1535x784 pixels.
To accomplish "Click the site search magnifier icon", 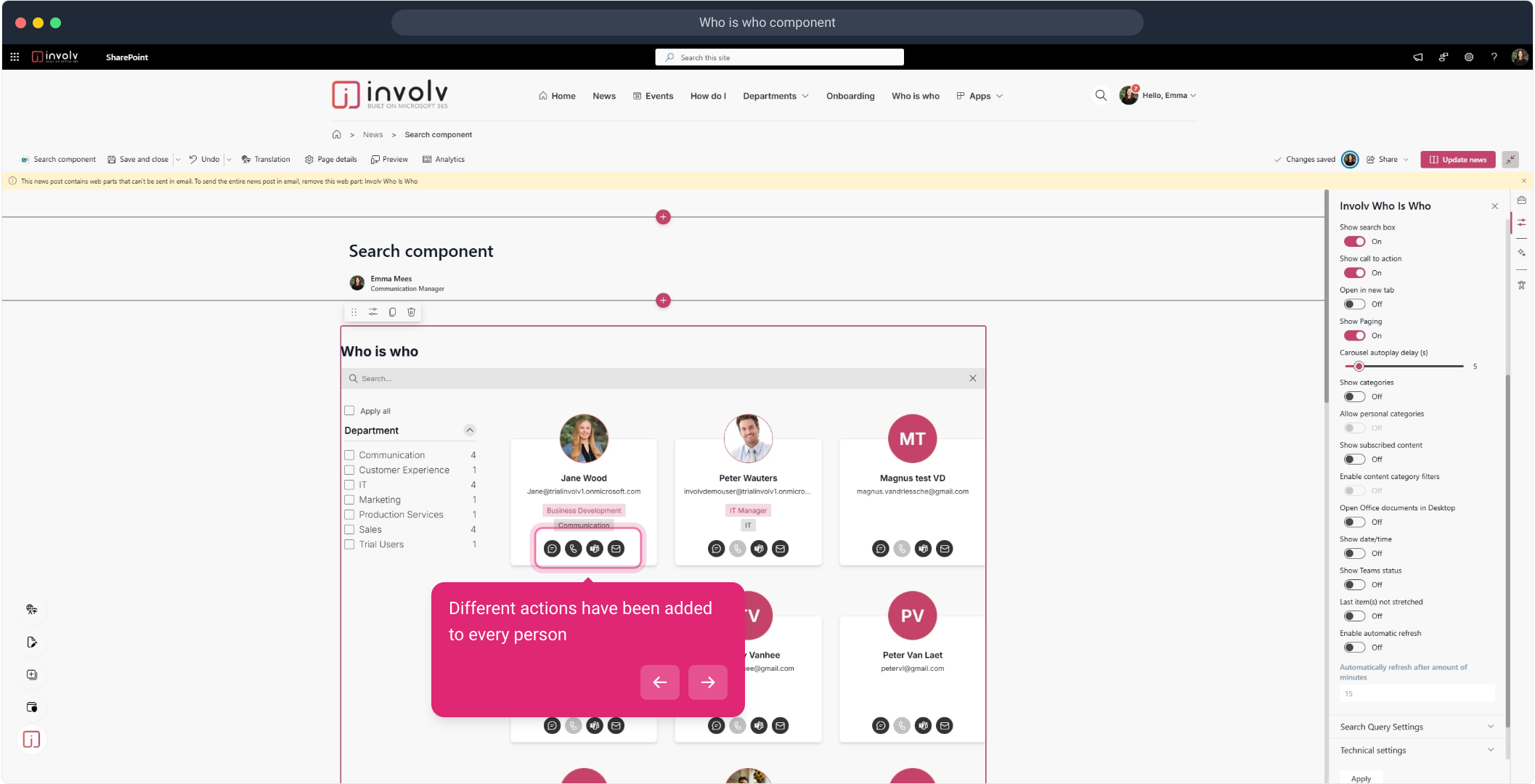I will tap(1101, 95).
